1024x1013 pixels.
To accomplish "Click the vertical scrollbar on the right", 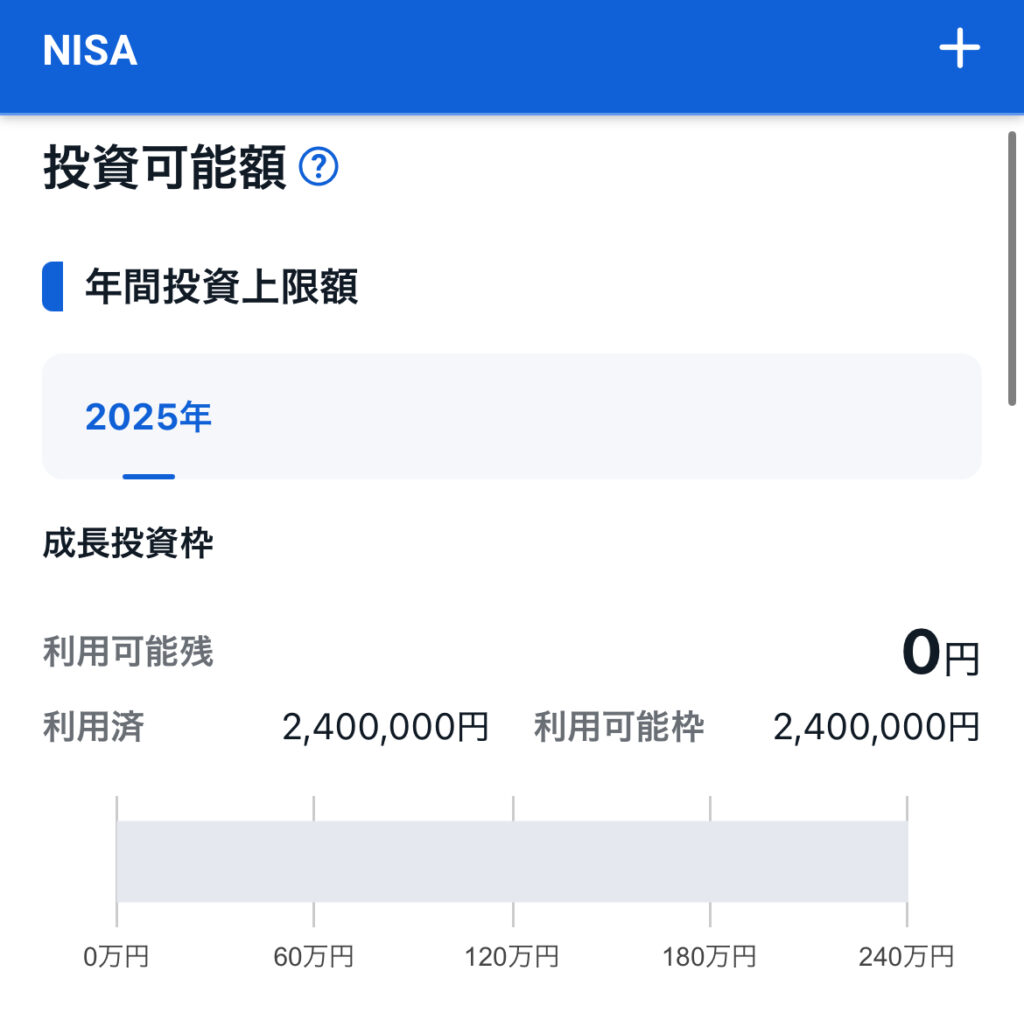I will [x=1012, y=270].
